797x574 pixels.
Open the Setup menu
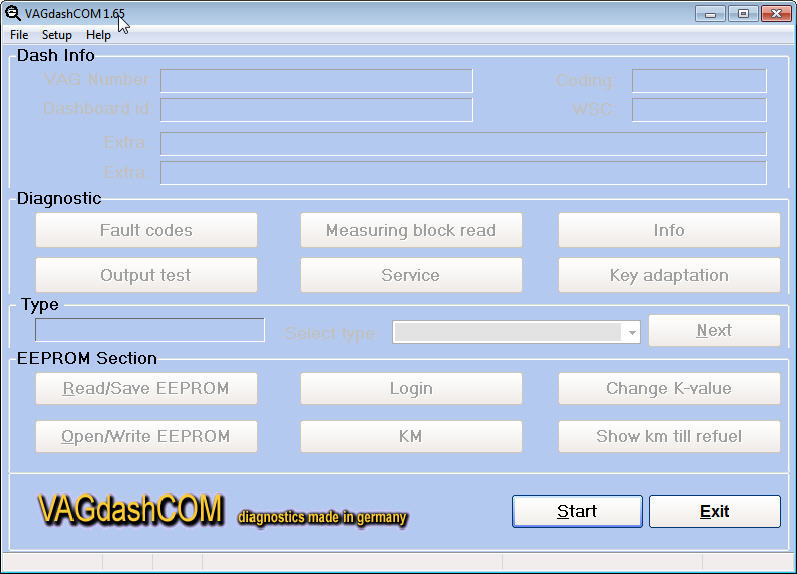[57, 35]
